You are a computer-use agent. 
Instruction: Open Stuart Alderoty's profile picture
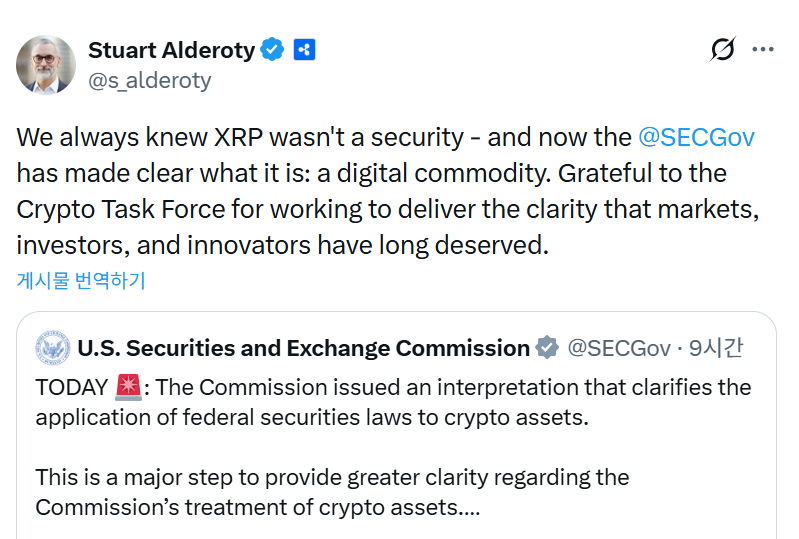[46, 65]
